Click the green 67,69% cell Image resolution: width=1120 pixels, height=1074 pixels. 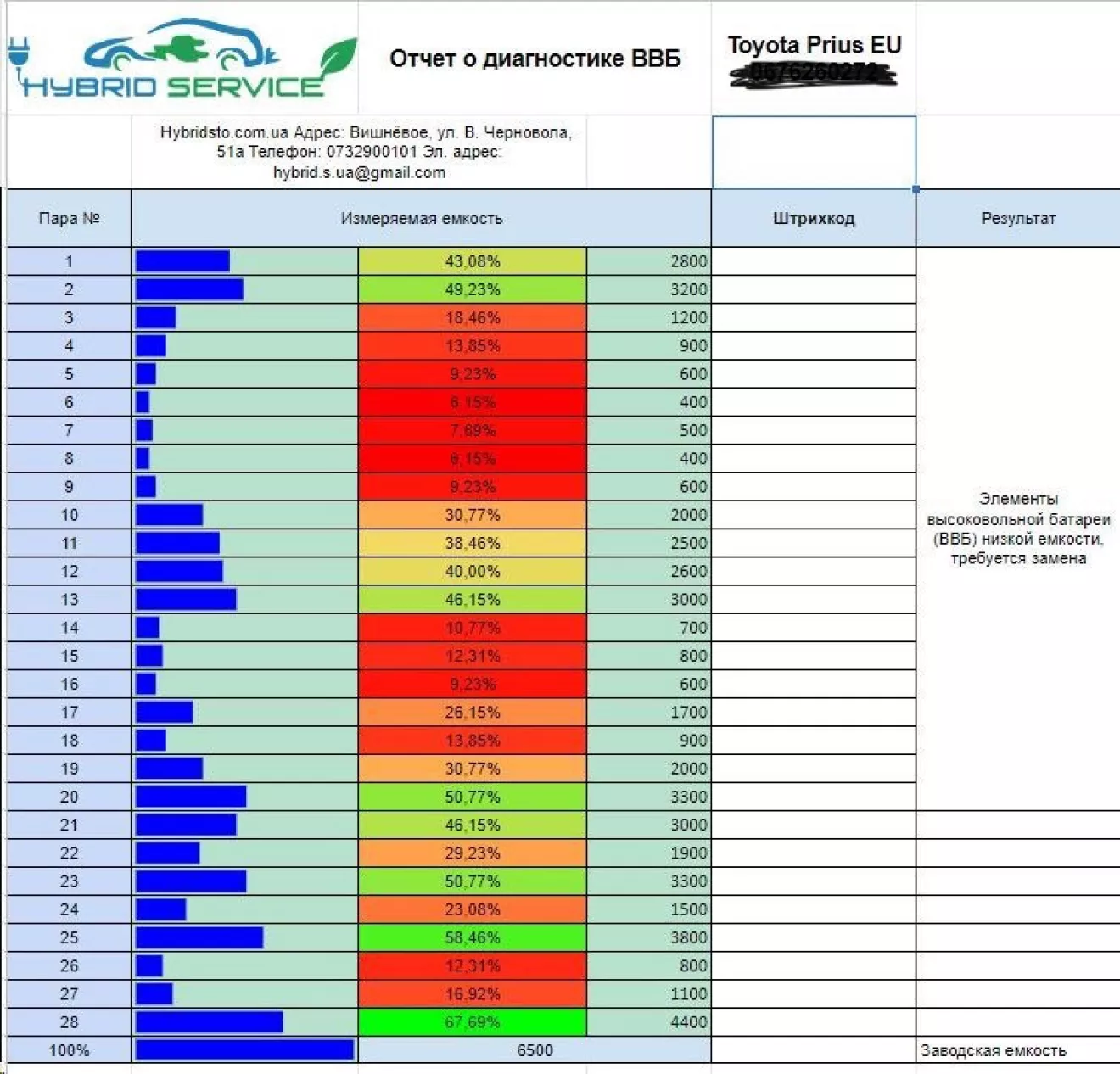pos(473,1022)
